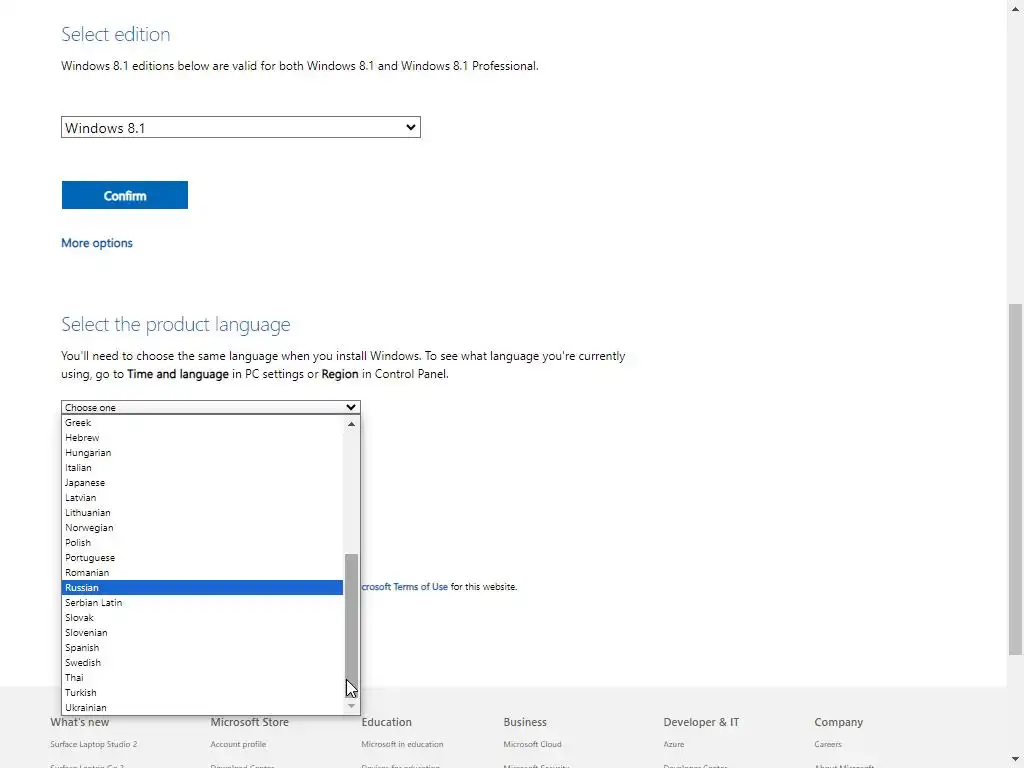The height and width of the screenshot is (768, 1024).
Task: Select Greek from the language list
Action: click(x=202, y=423)
